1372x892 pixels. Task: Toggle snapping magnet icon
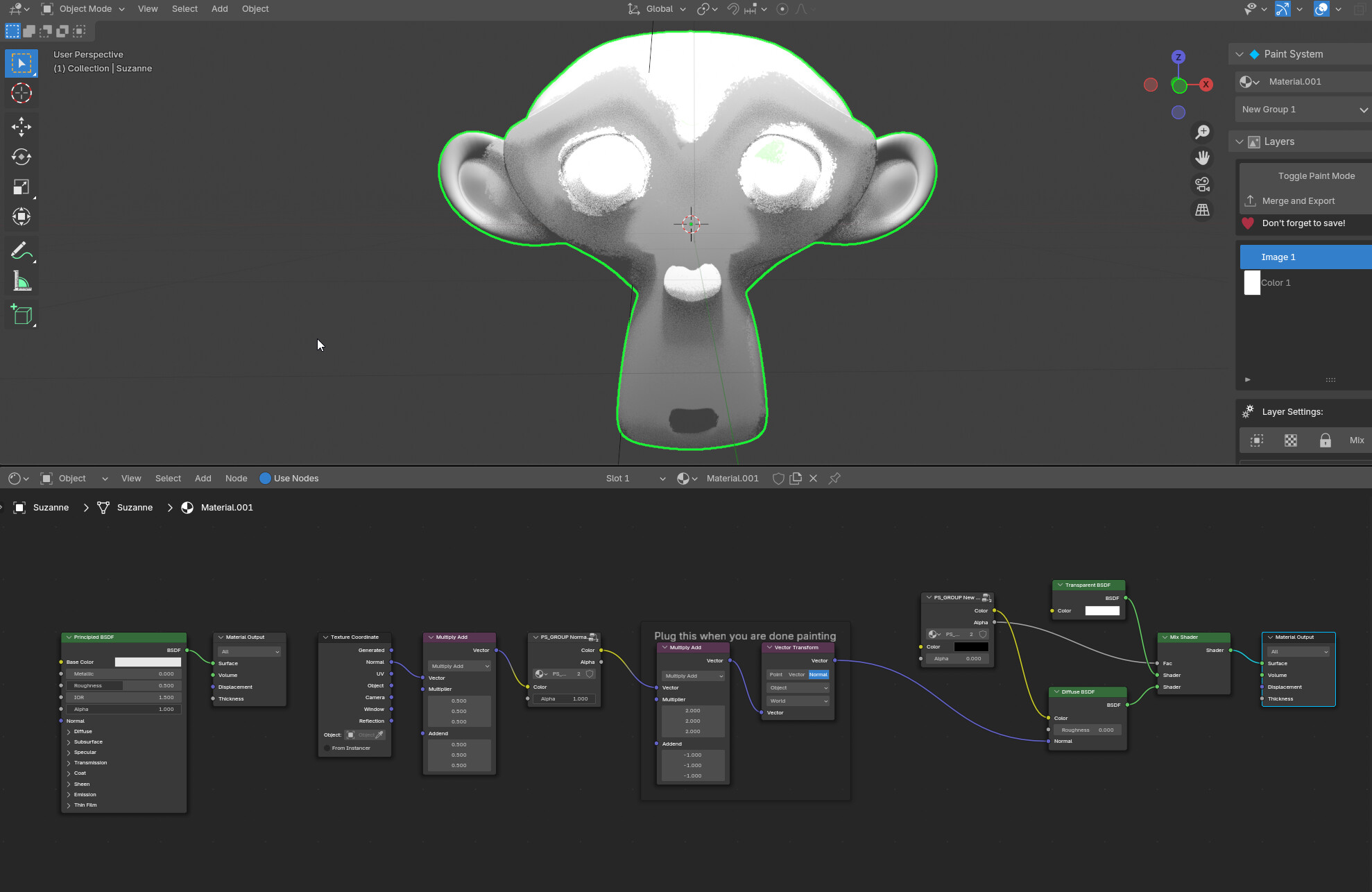732,9
